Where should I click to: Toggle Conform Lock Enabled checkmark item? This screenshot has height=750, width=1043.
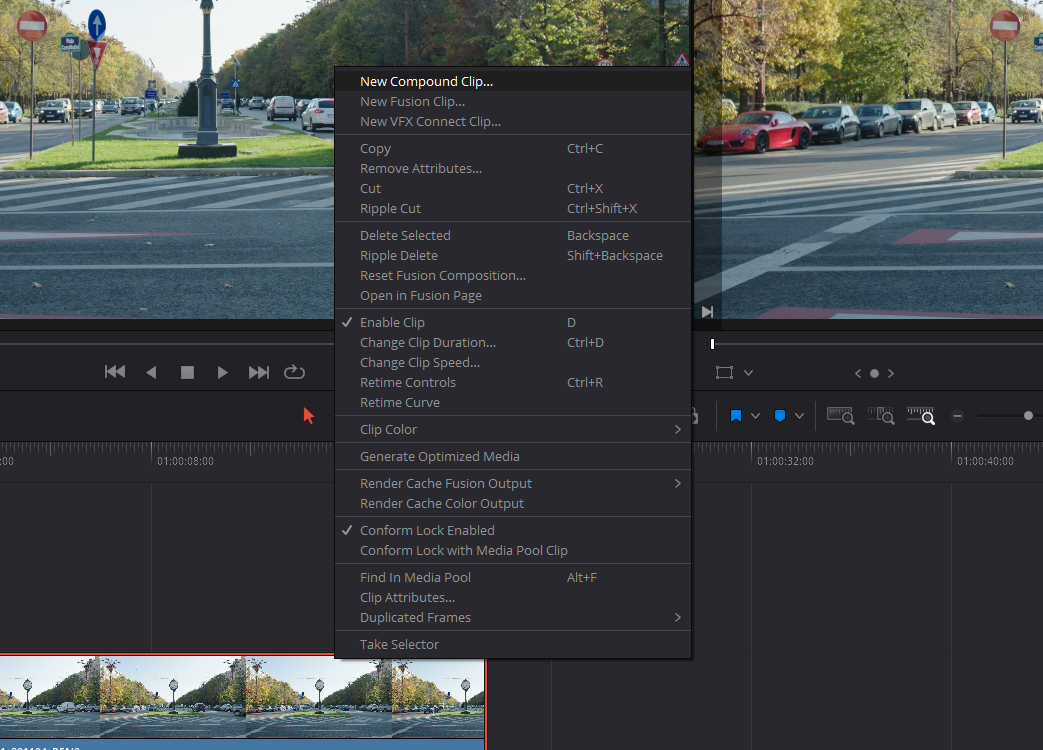coord(513,531)
